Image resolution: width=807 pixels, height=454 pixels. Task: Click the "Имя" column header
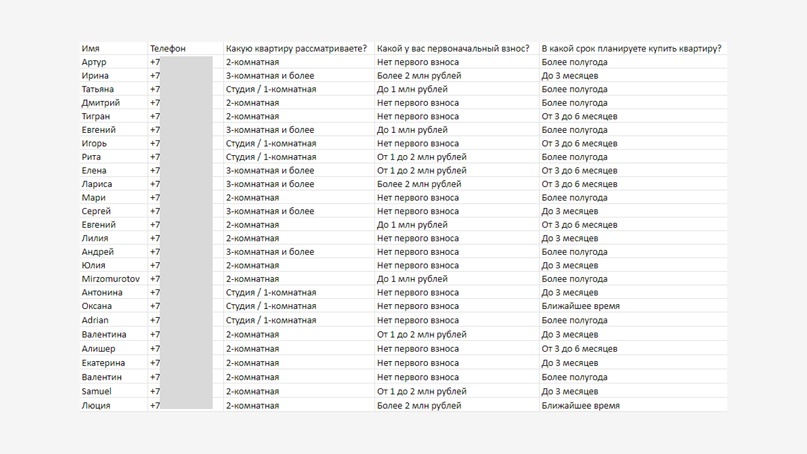pyautogui.click(x=91, y=48)
